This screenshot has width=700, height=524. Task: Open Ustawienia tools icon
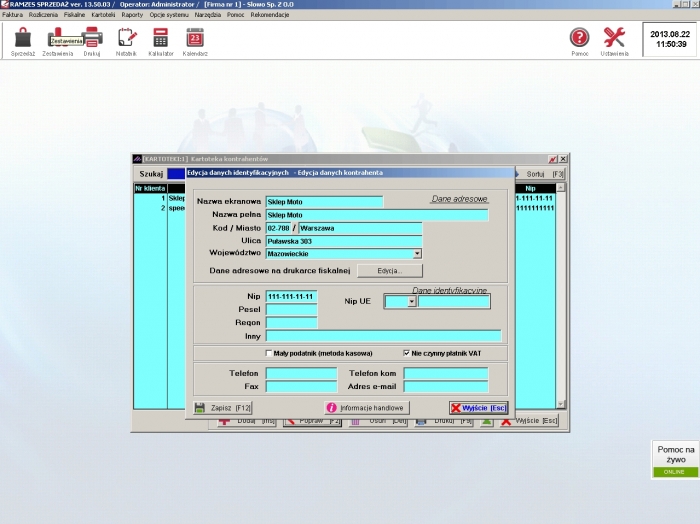(614, 41)
